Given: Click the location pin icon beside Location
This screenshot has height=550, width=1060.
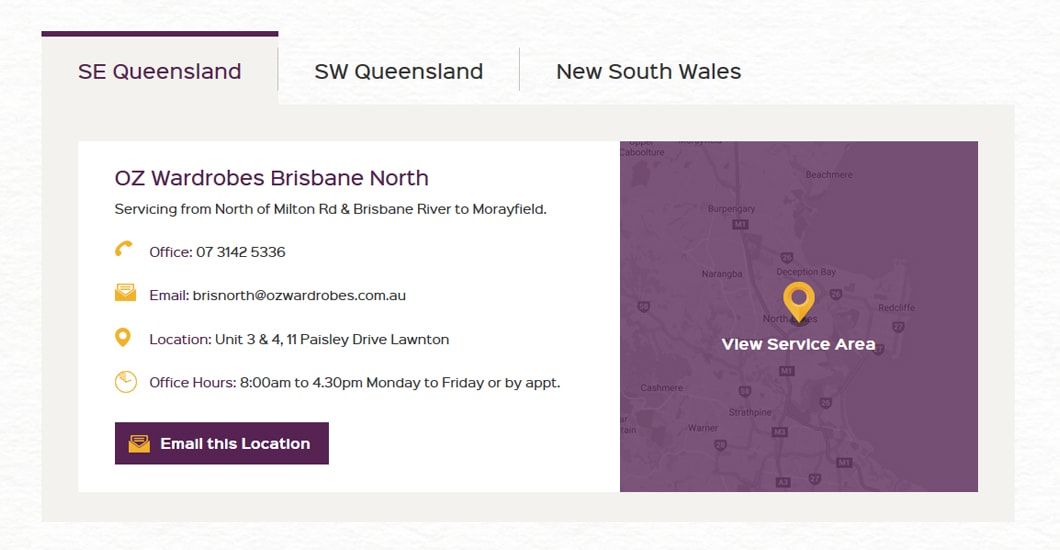Looking at the screenshot, I should tap(122, 337).
